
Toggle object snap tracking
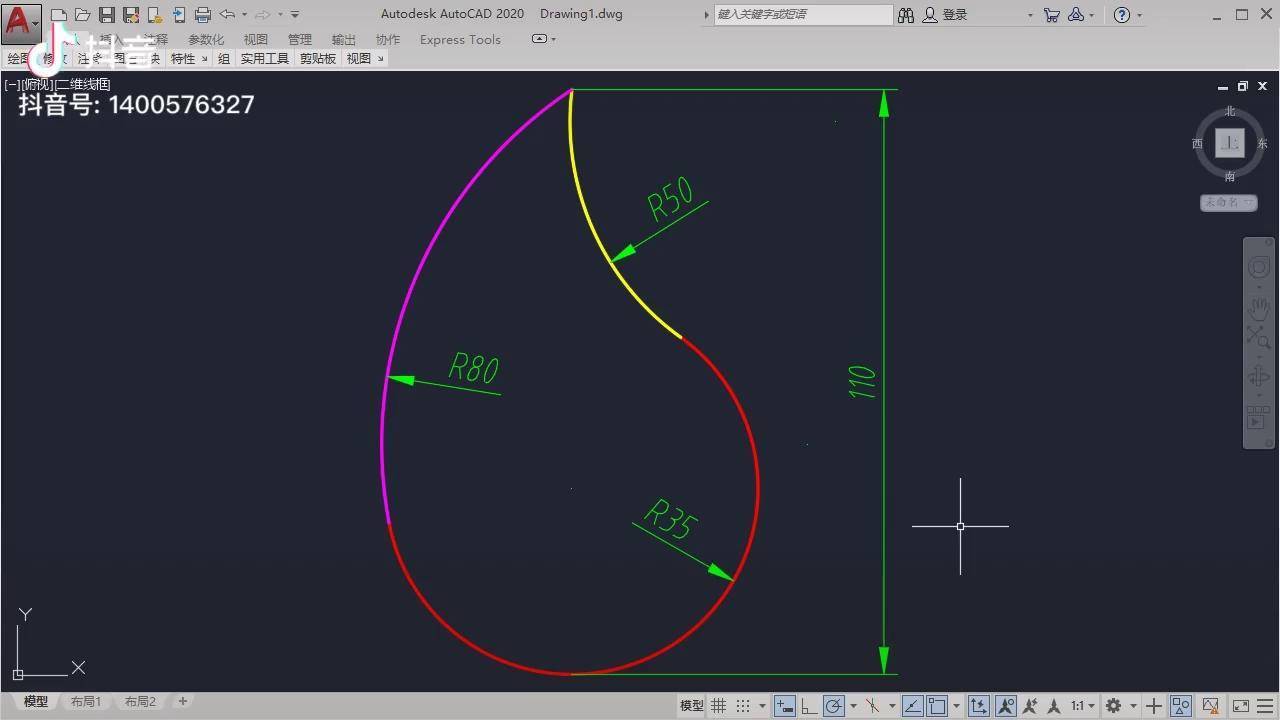[x=913, y=706]
